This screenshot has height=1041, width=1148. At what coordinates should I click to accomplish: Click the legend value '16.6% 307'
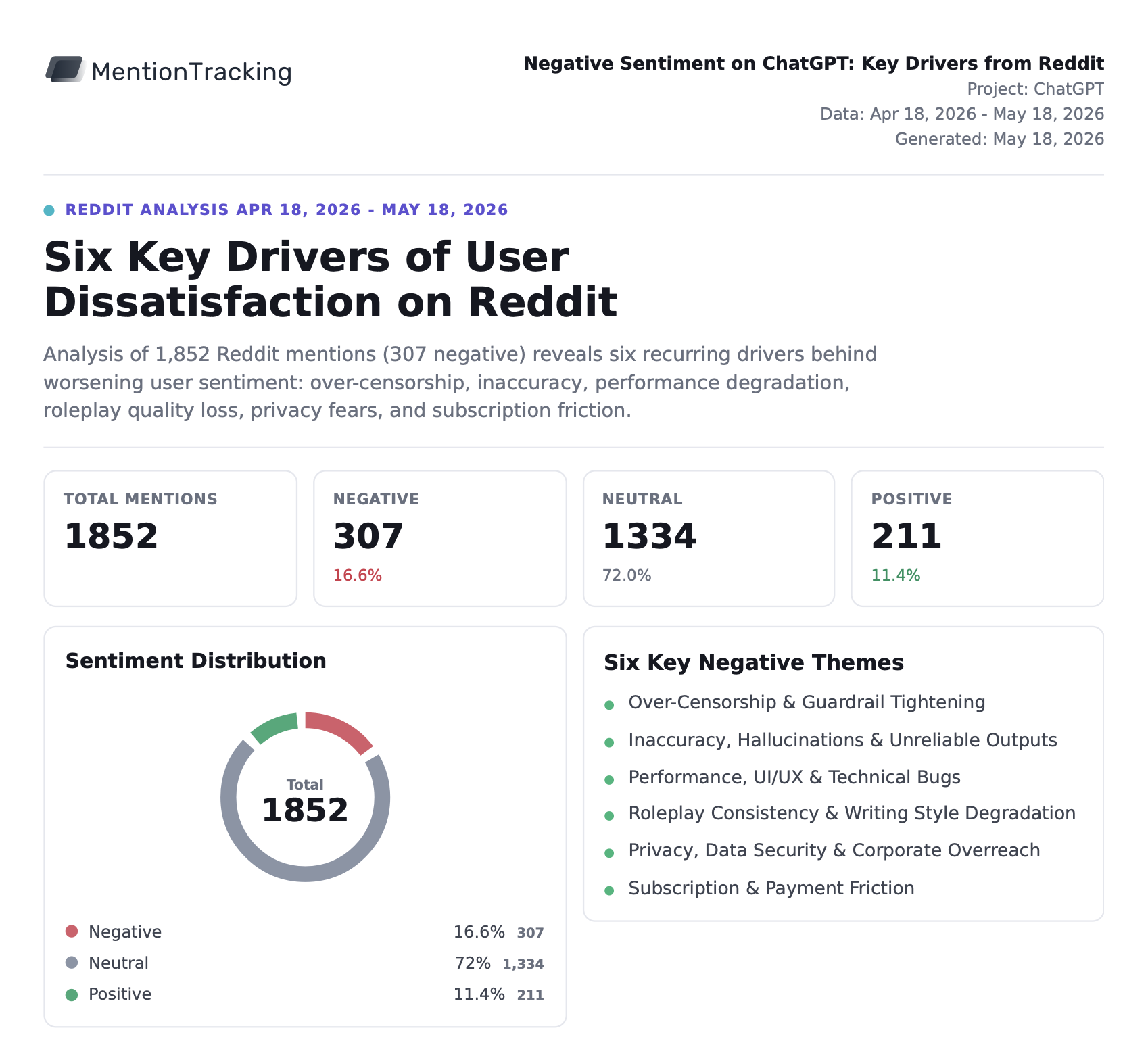pos(498,932)
